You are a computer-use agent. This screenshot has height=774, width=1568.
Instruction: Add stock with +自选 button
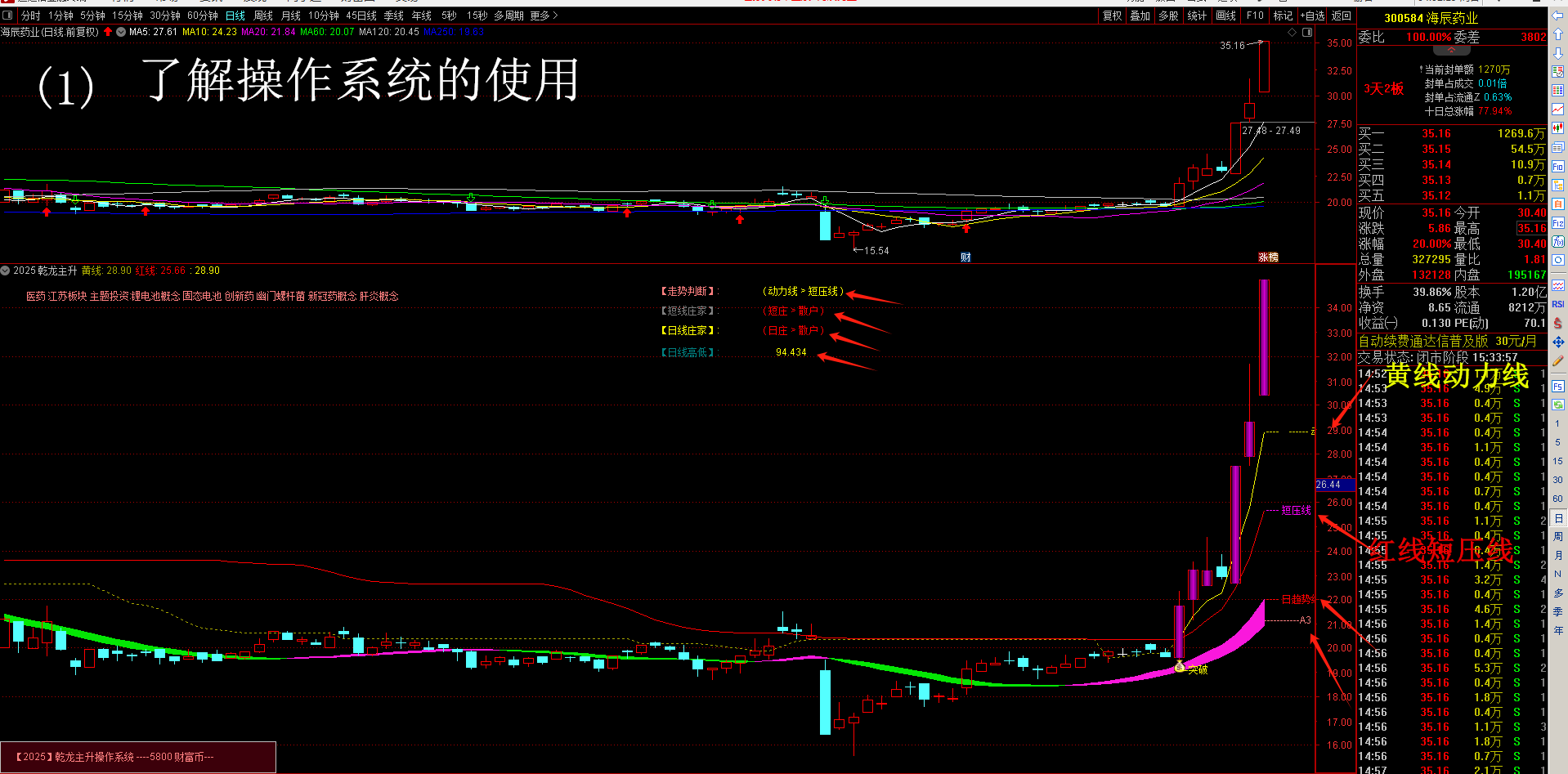pyautogui.click(x=1313, y=16)
